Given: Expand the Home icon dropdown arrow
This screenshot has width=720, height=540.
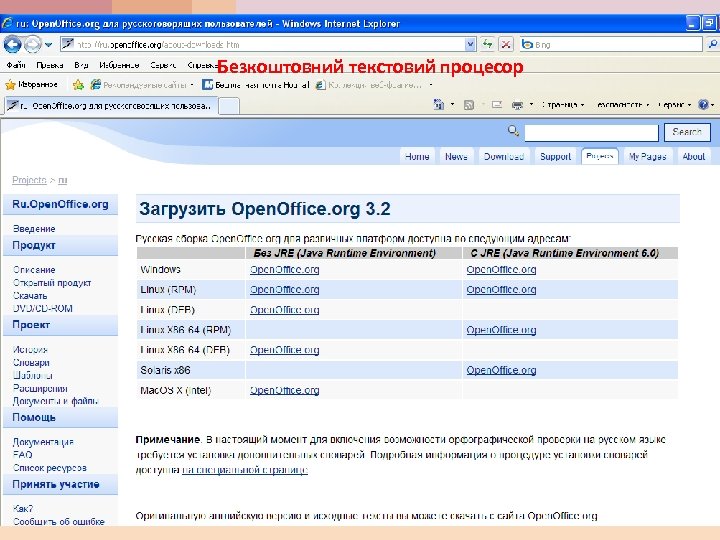Looking at the screenshot, I should [x=452, y=105].
